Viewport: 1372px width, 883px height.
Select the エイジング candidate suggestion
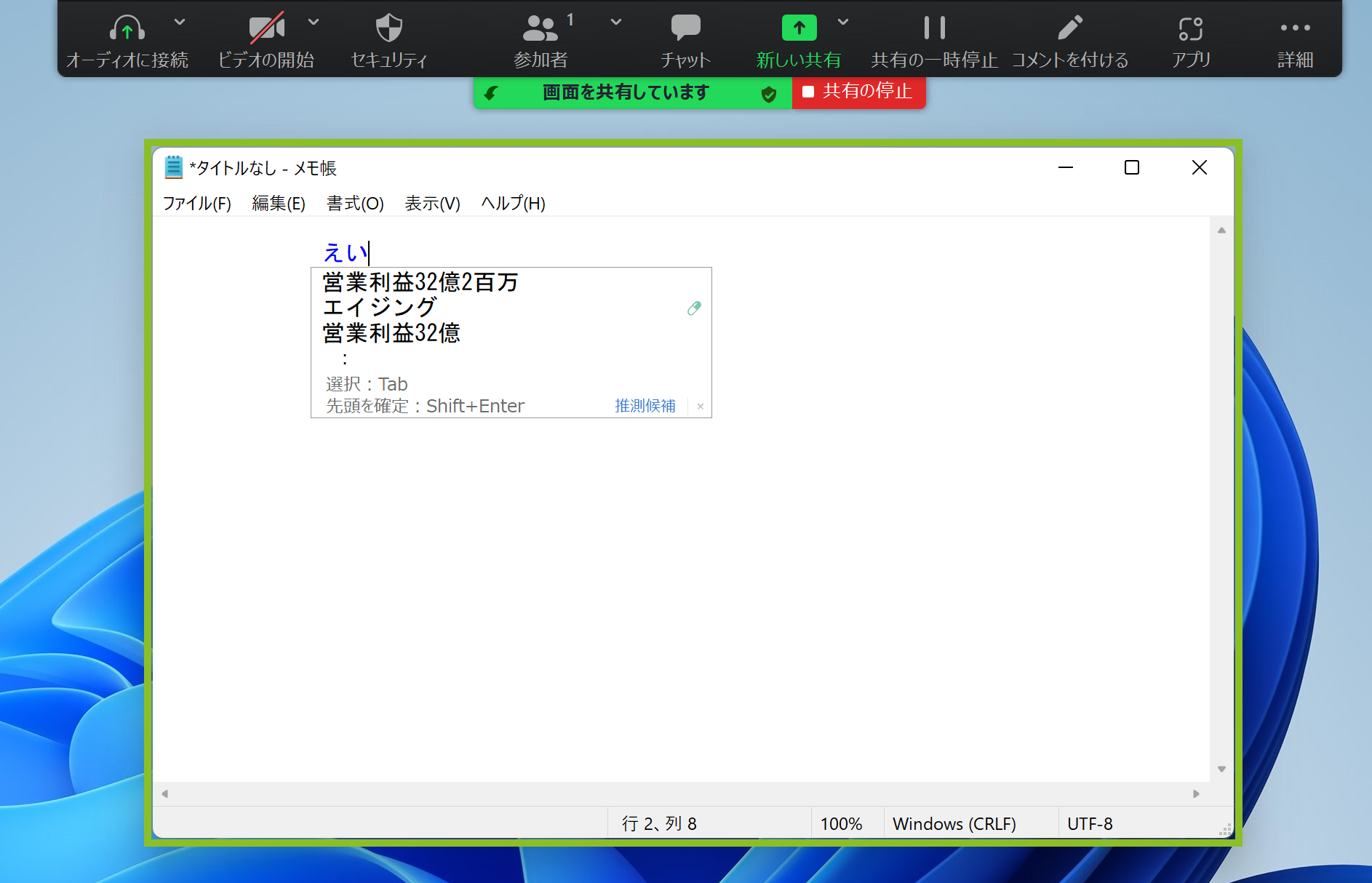click(x=380, y=308)
